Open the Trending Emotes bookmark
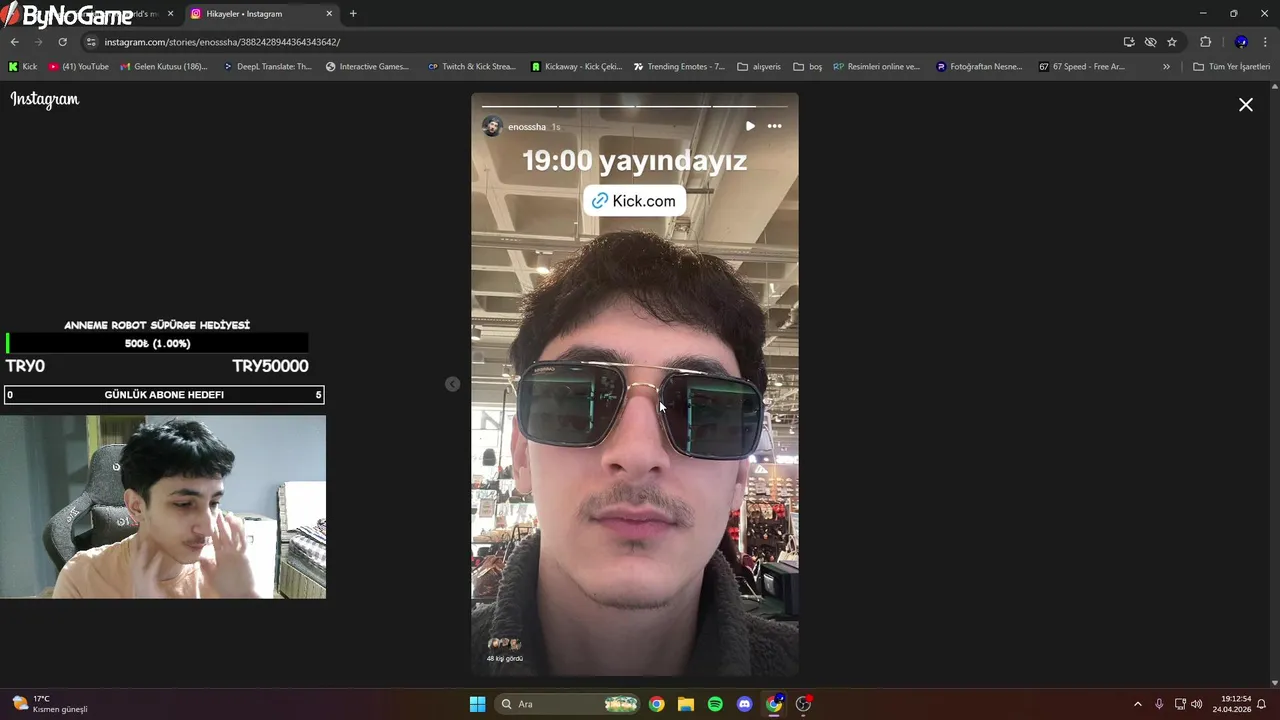 click(x=679, y=67)
